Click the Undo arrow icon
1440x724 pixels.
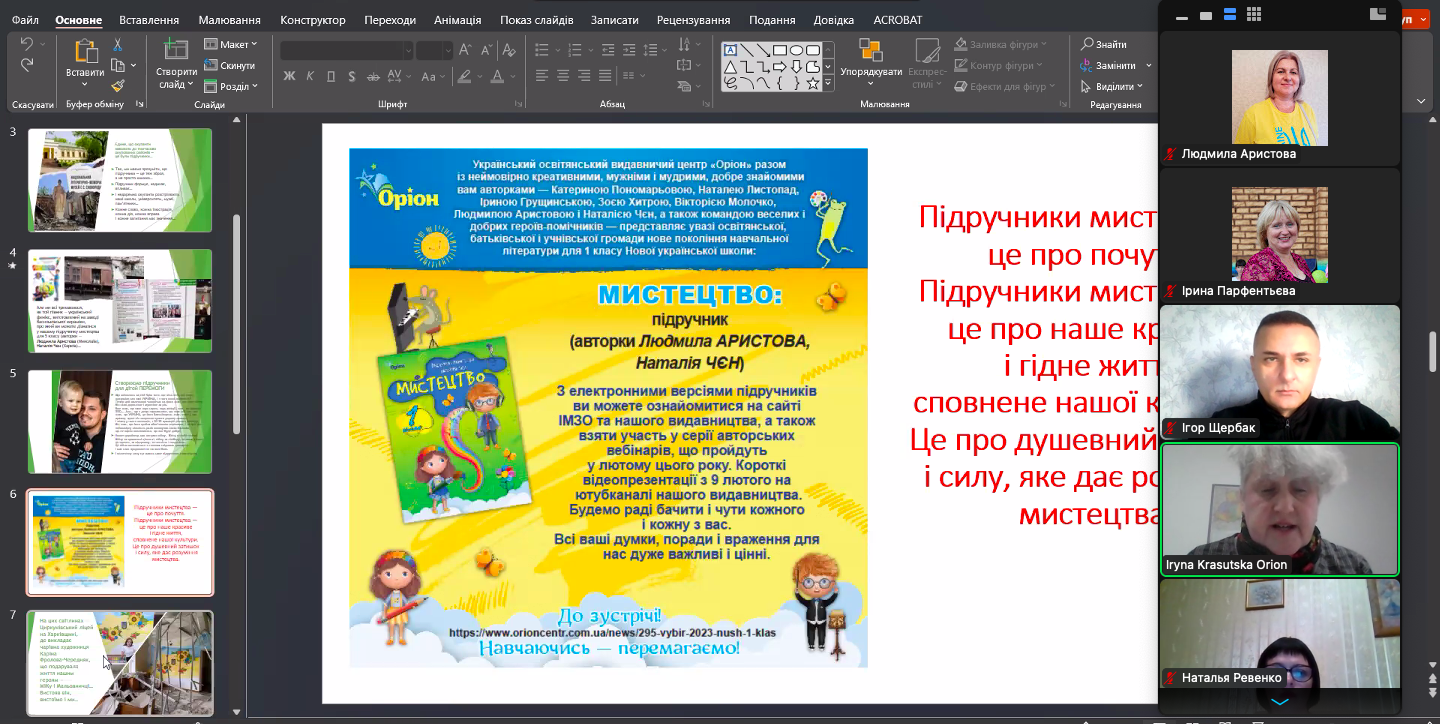pos(26,44)
